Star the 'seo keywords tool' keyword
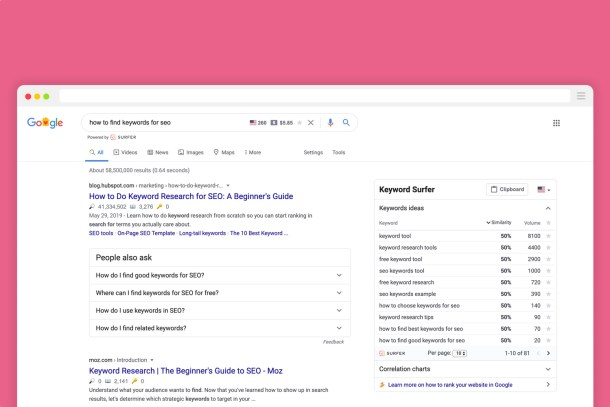This screenshot has height=407, width=610. click(x=549, y=271)
